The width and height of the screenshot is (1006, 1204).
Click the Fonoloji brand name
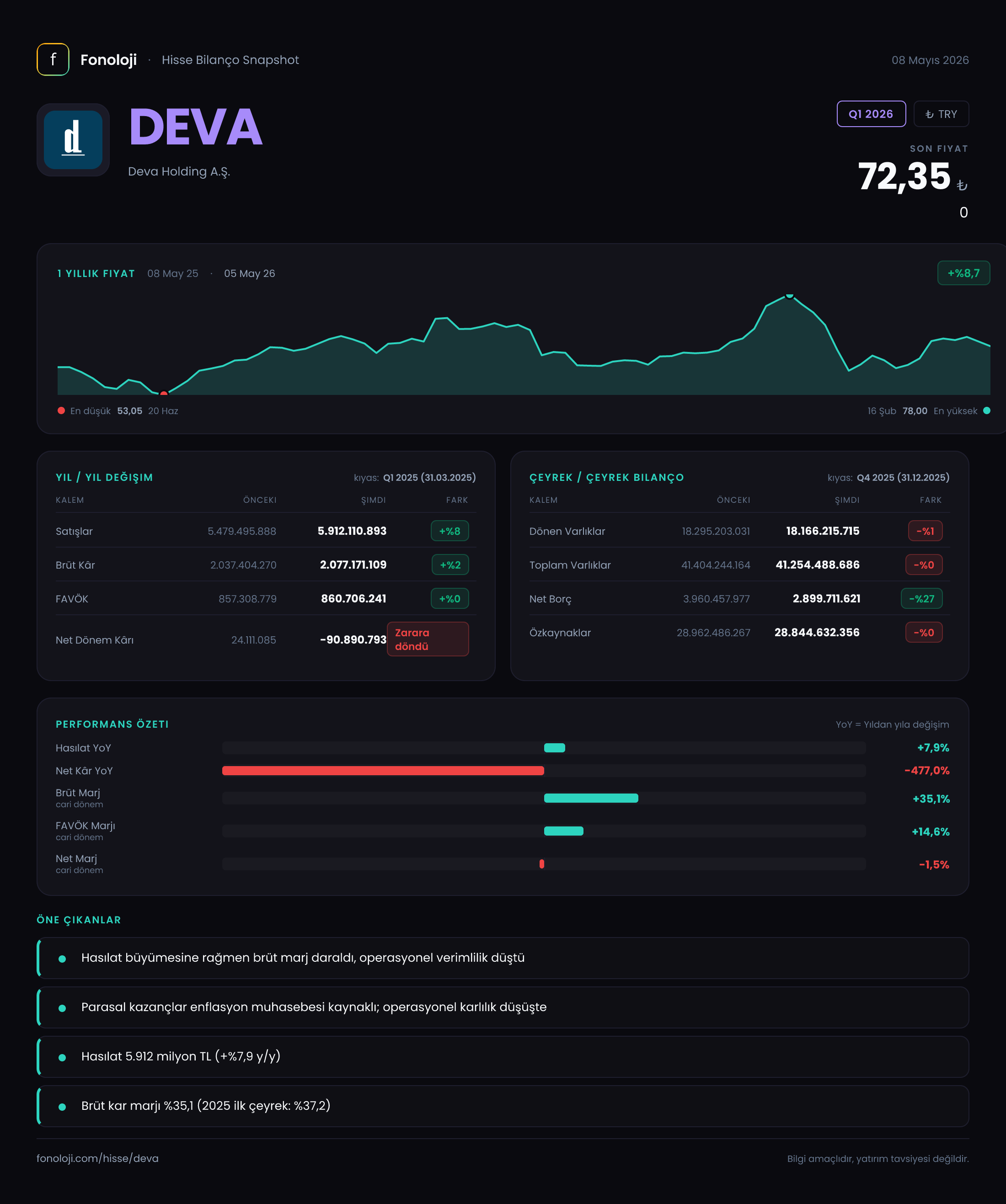108,60
